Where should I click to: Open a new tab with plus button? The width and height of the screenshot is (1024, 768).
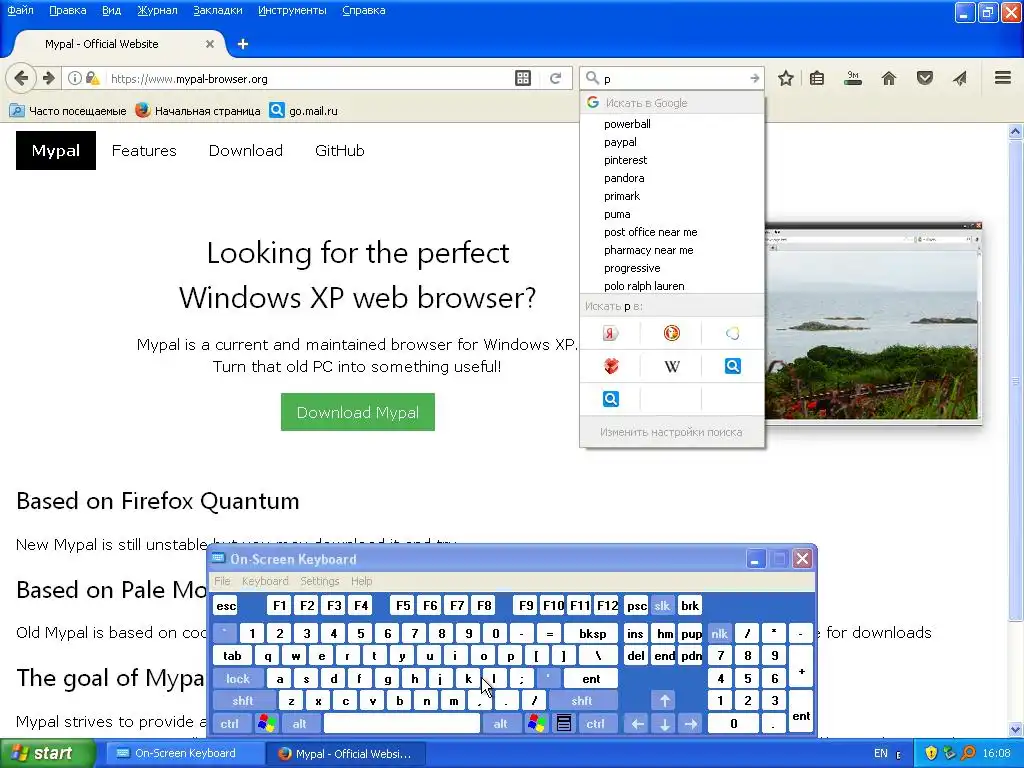[x=243, y=44]
